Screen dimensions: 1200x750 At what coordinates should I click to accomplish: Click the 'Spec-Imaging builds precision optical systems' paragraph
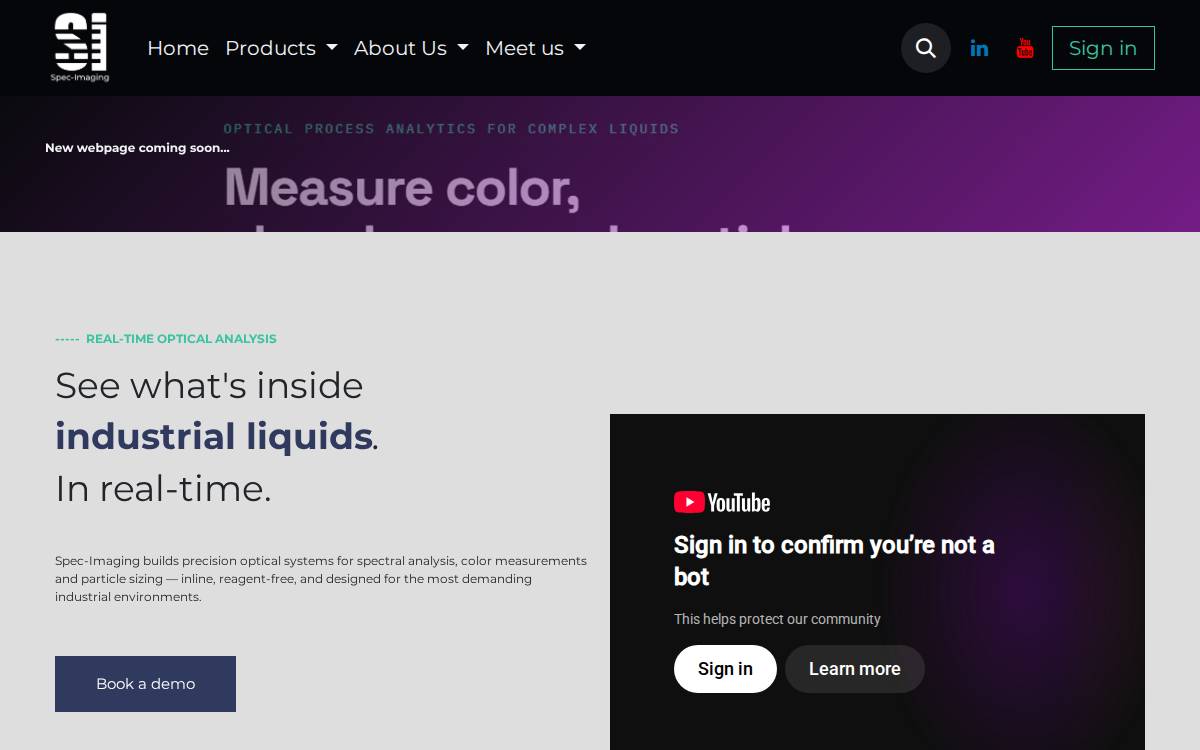click(x=321, y=579)
